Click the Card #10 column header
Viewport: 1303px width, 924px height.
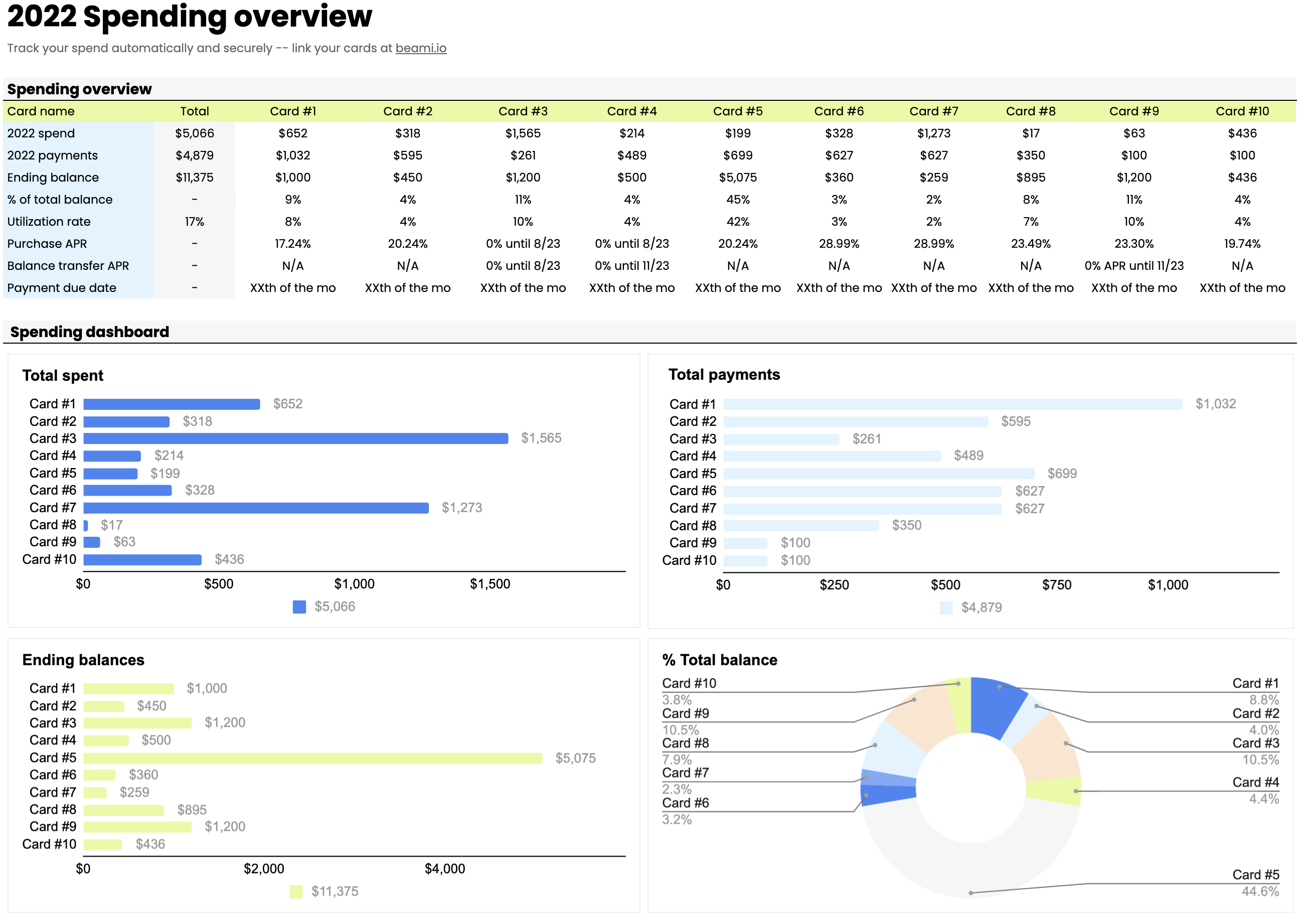coord(1242,111)
